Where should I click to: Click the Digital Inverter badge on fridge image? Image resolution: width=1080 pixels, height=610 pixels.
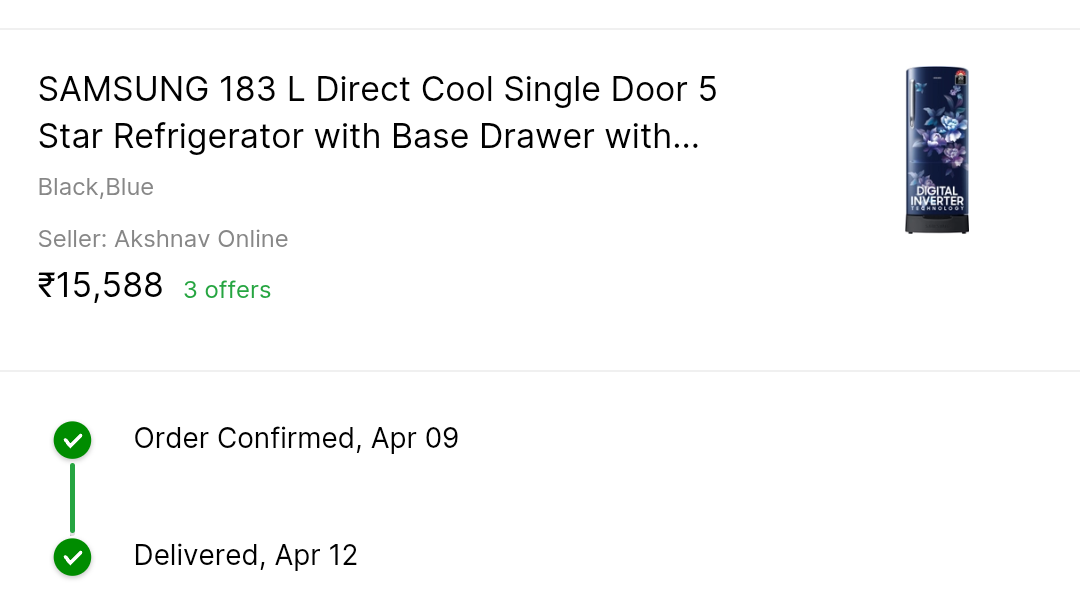click(937, 196)
